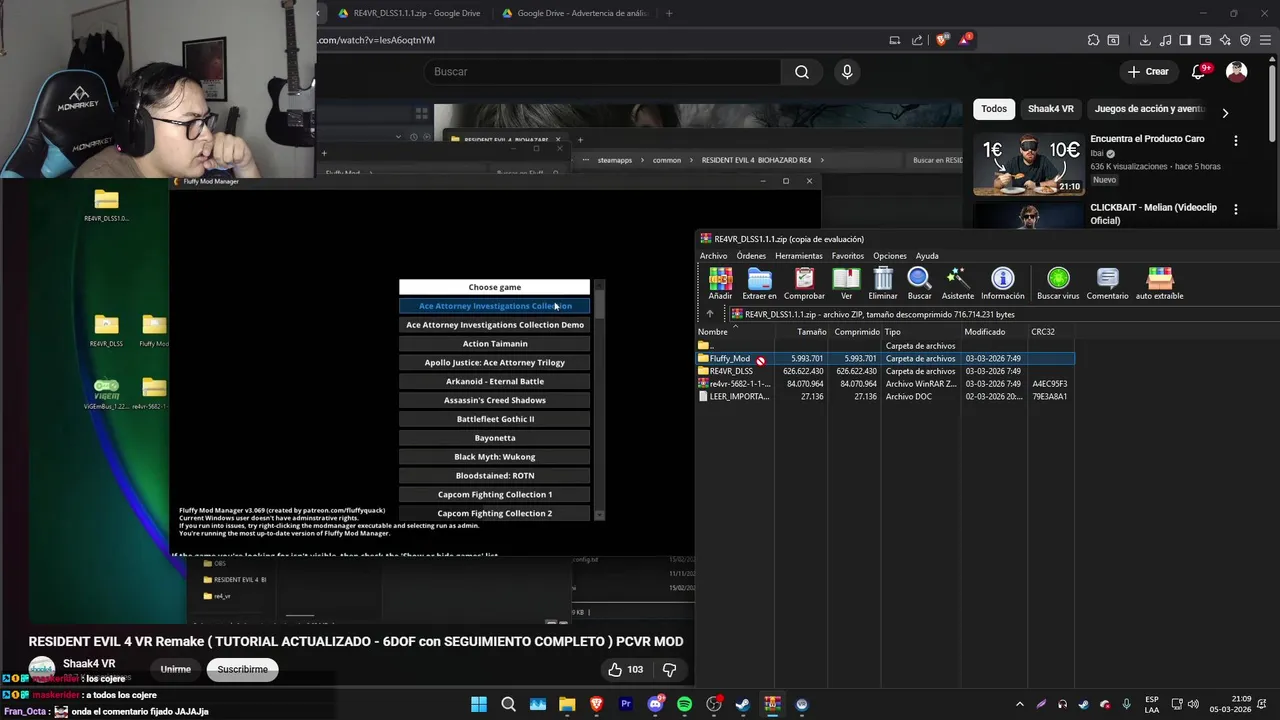Open more options for CLICKBAIT Melian video
Screen dimensions: 1280x720
coord(1236,210)
